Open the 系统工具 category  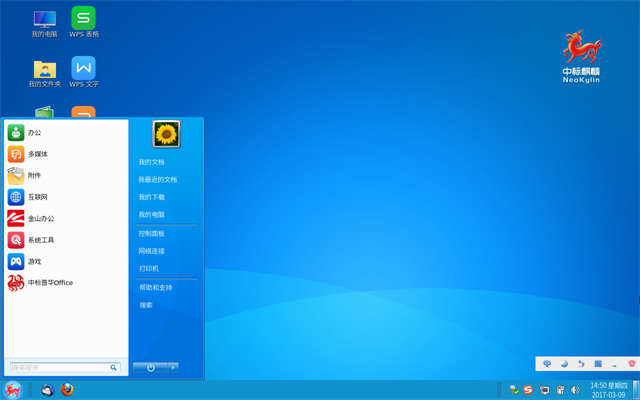pyautogui.click(x=40, y=240)
